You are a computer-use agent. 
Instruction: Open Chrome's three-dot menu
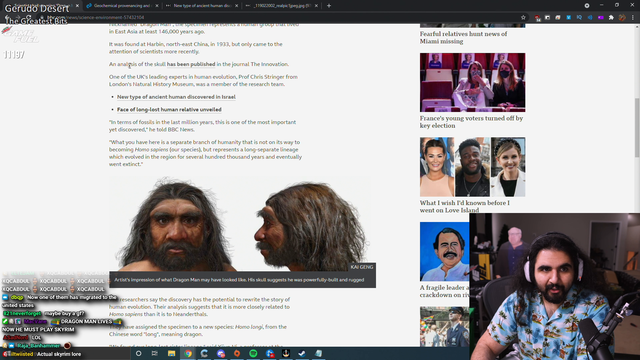633,18
